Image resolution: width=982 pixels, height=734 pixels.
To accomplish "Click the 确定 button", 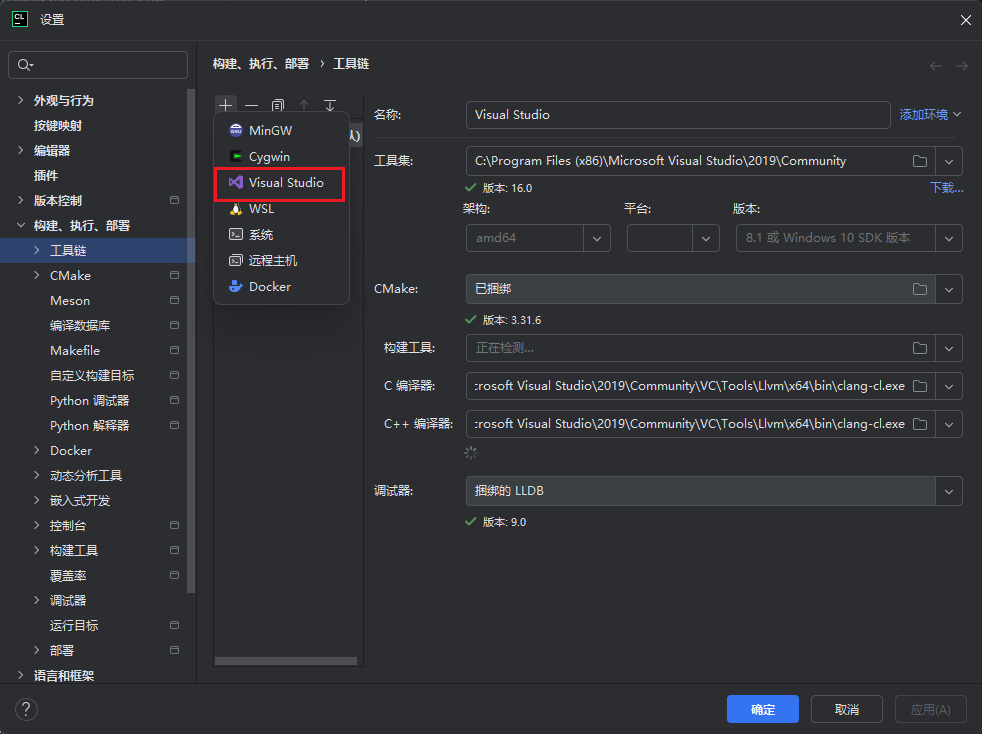I will (x=763, y=709).
